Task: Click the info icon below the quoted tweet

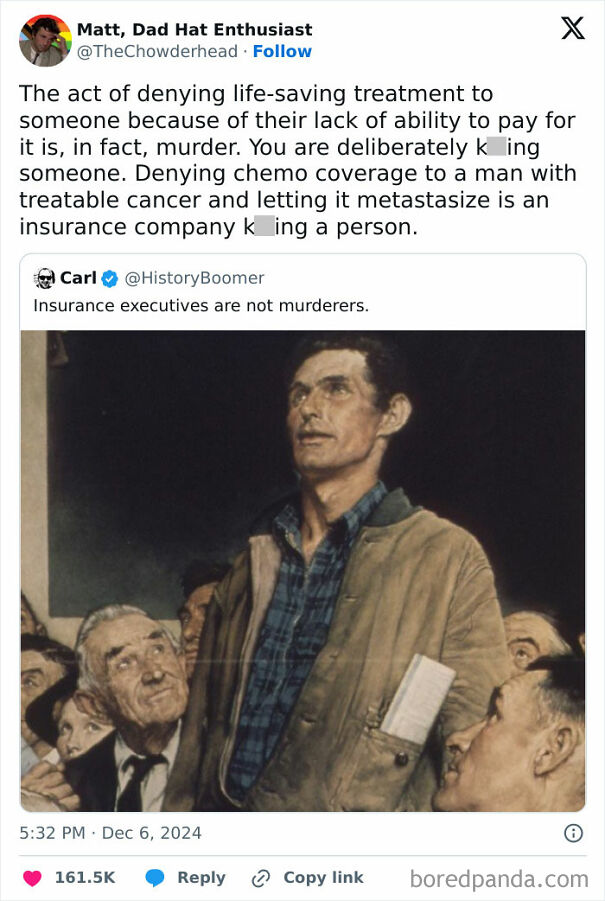Action: (x=572, y=832)
